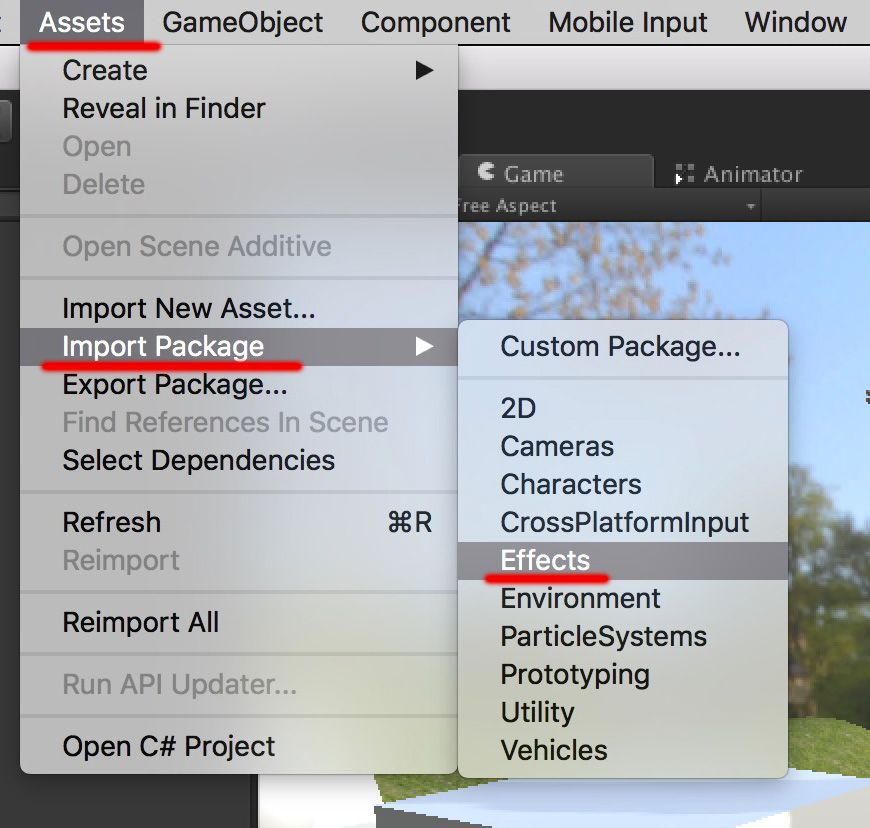Open the Free Aspect dropdown
870x828 pixels.
(608, 206)
